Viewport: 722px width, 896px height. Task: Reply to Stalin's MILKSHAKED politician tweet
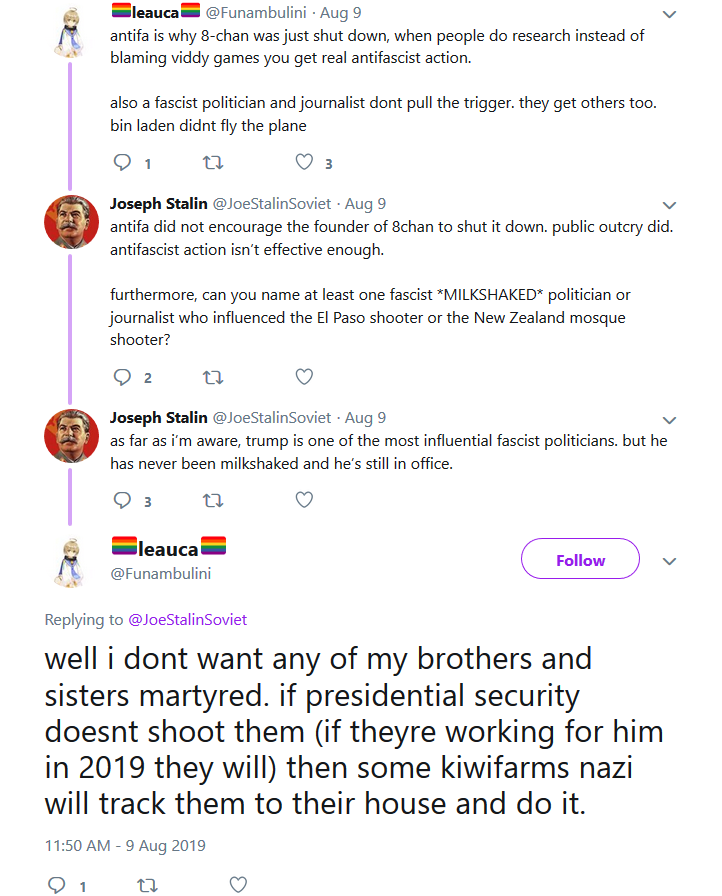click(x=122, y=377)
